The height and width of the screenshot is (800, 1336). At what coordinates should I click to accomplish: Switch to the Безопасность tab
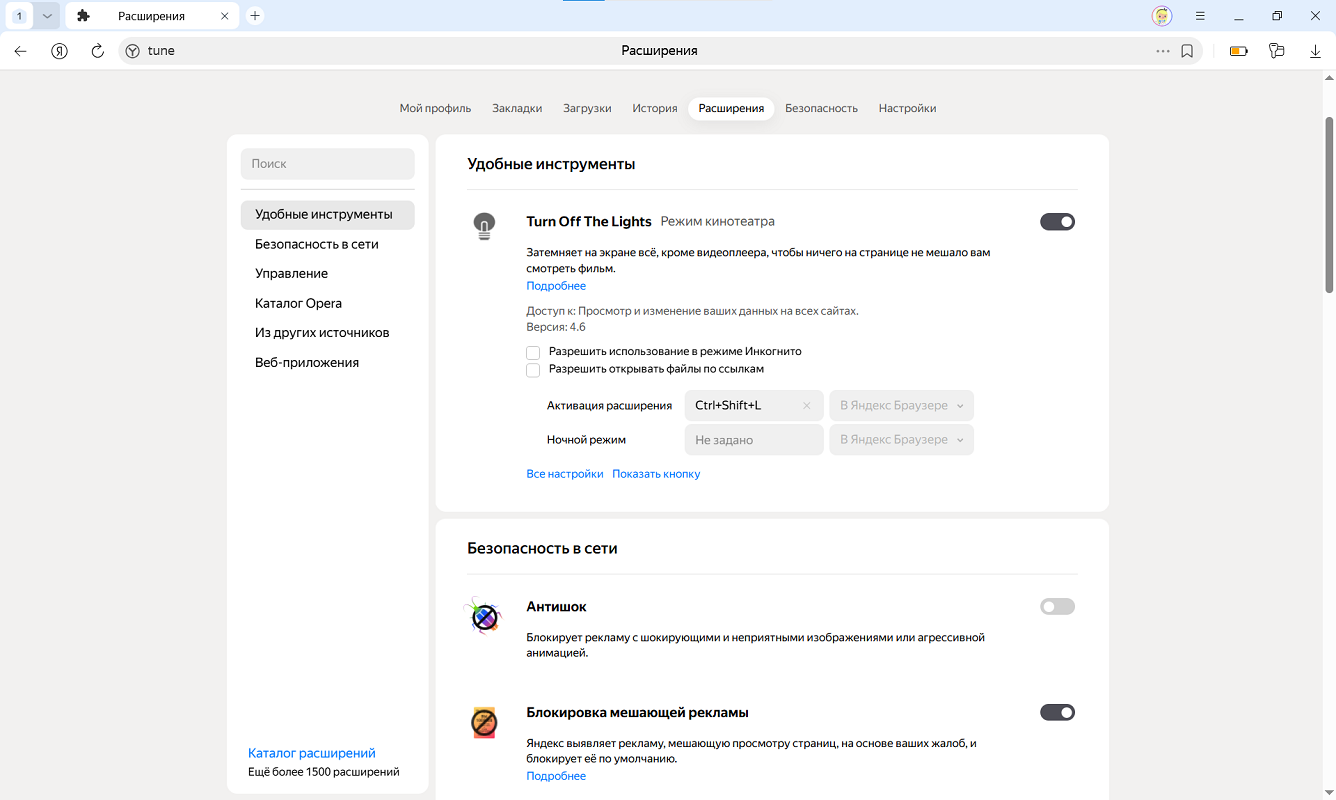point(821,108)
